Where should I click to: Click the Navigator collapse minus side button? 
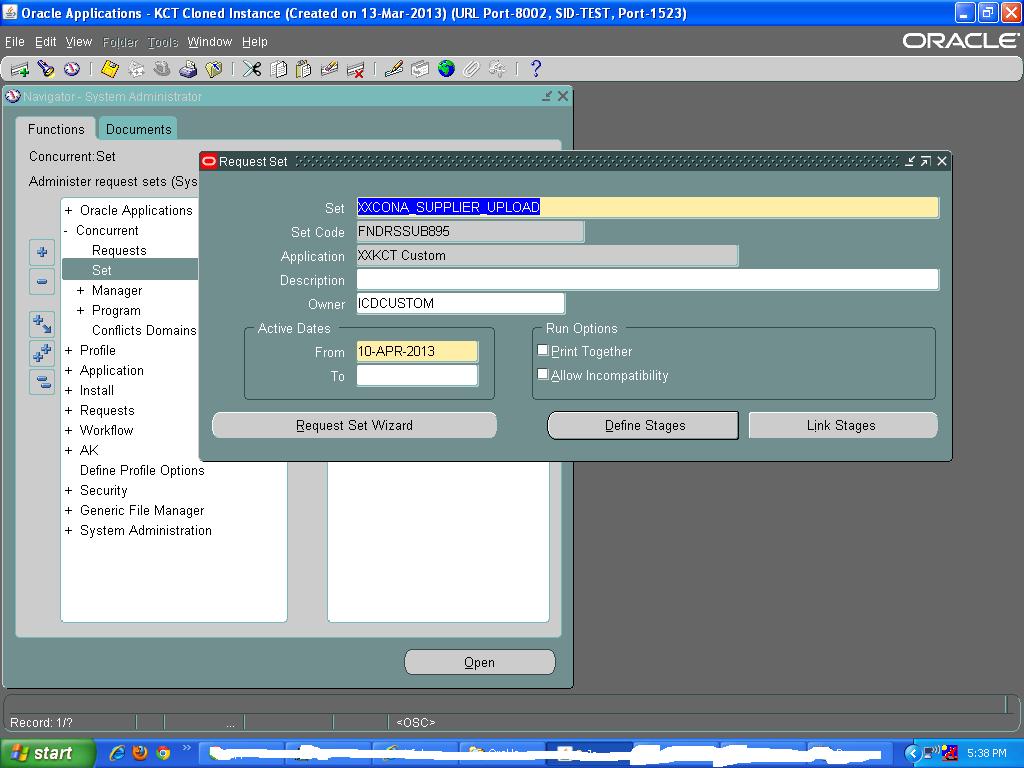[x=42, y=281]
